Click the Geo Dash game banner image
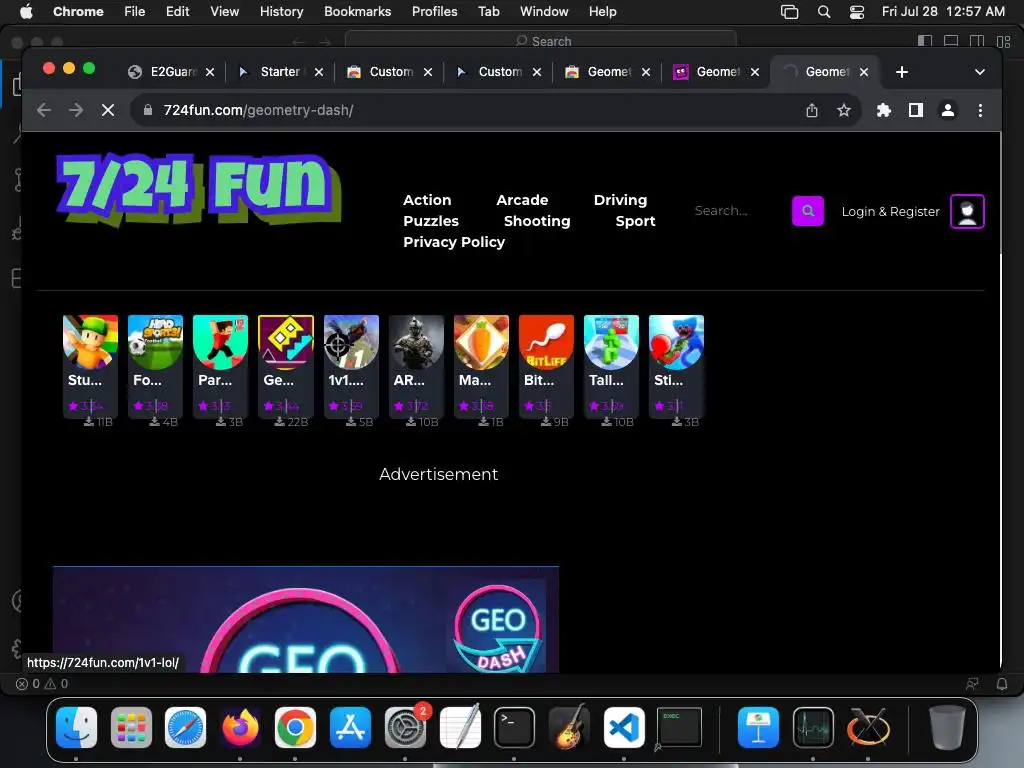The image size is (1024, 768). point(306,619)
